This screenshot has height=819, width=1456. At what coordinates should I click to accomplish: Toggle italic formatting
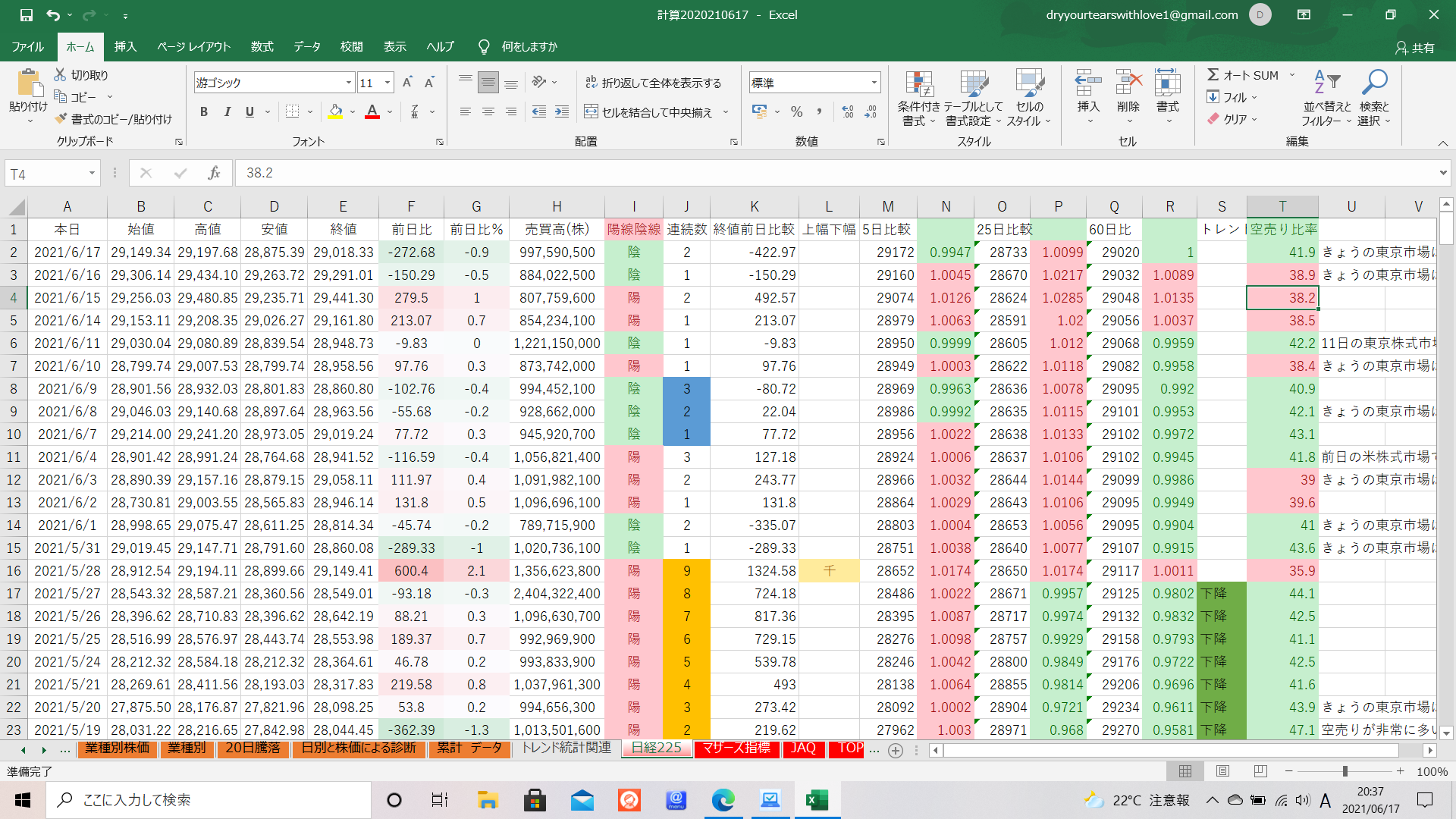click(x=227, y=111)
